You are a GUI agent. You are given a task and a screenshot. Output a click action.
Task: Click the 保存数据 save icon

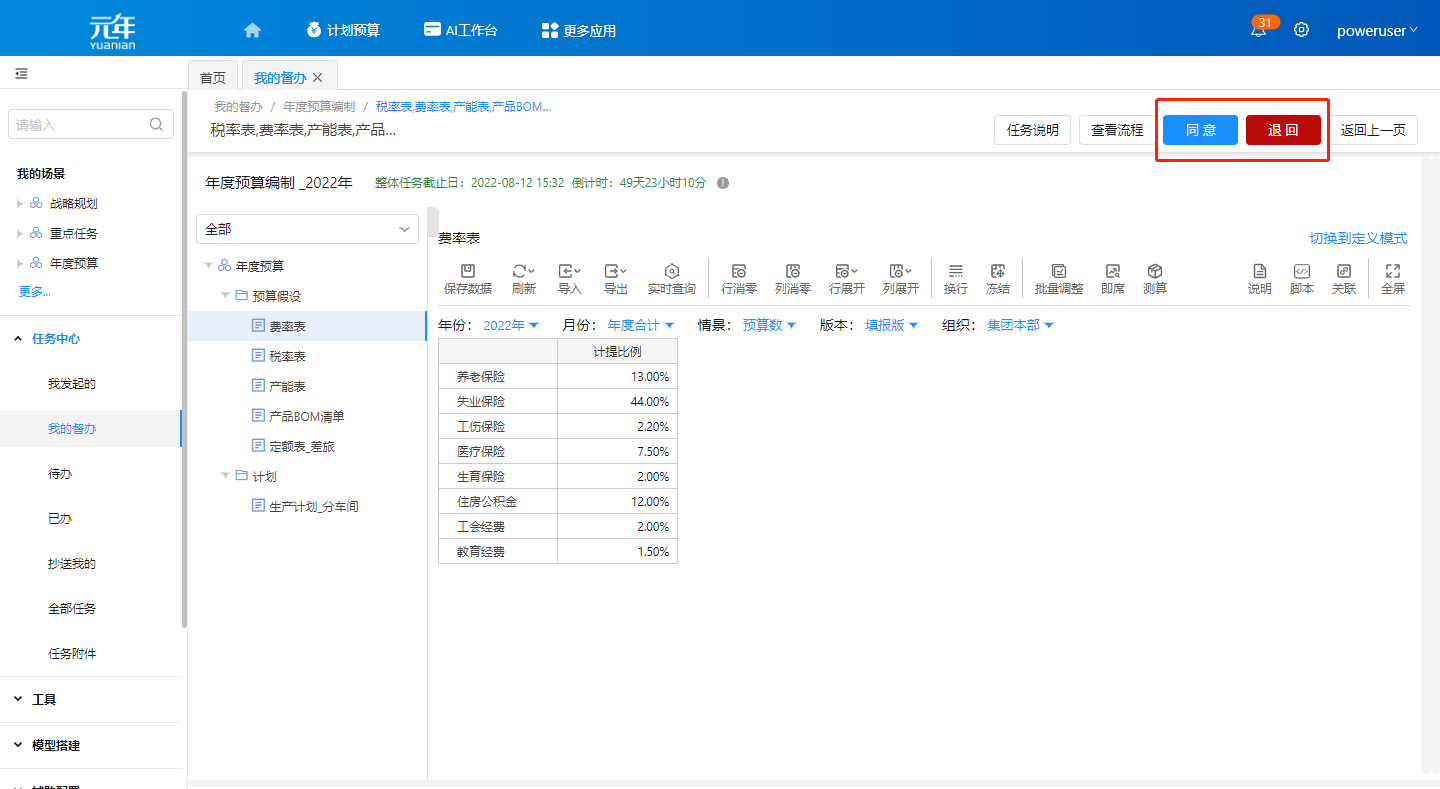point(467,278)
